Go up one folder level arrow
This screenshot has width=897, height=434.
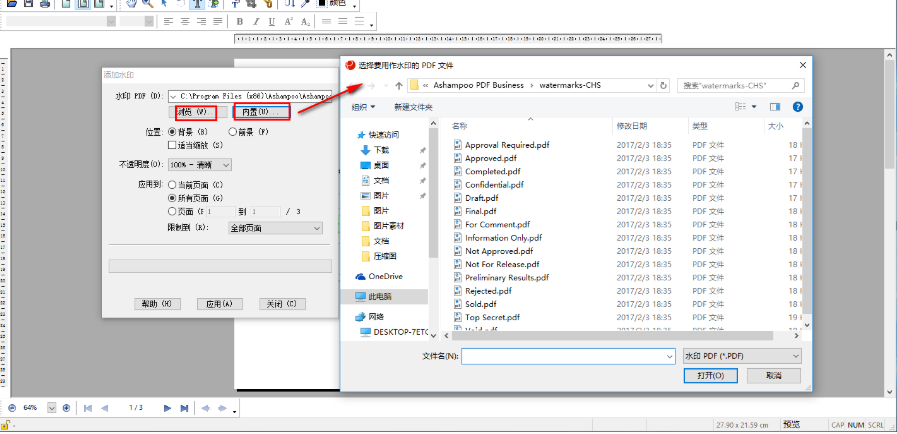point(399,86)
